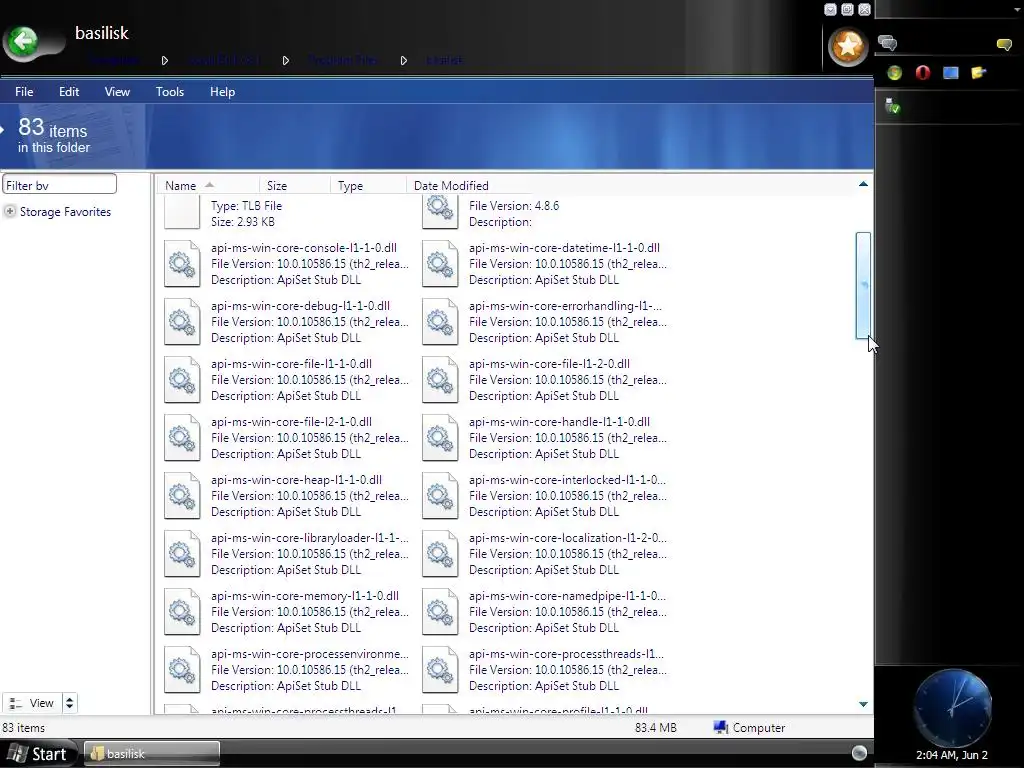Select api-ms-win-core-file-l1-1-0.dll file icon

182,379
